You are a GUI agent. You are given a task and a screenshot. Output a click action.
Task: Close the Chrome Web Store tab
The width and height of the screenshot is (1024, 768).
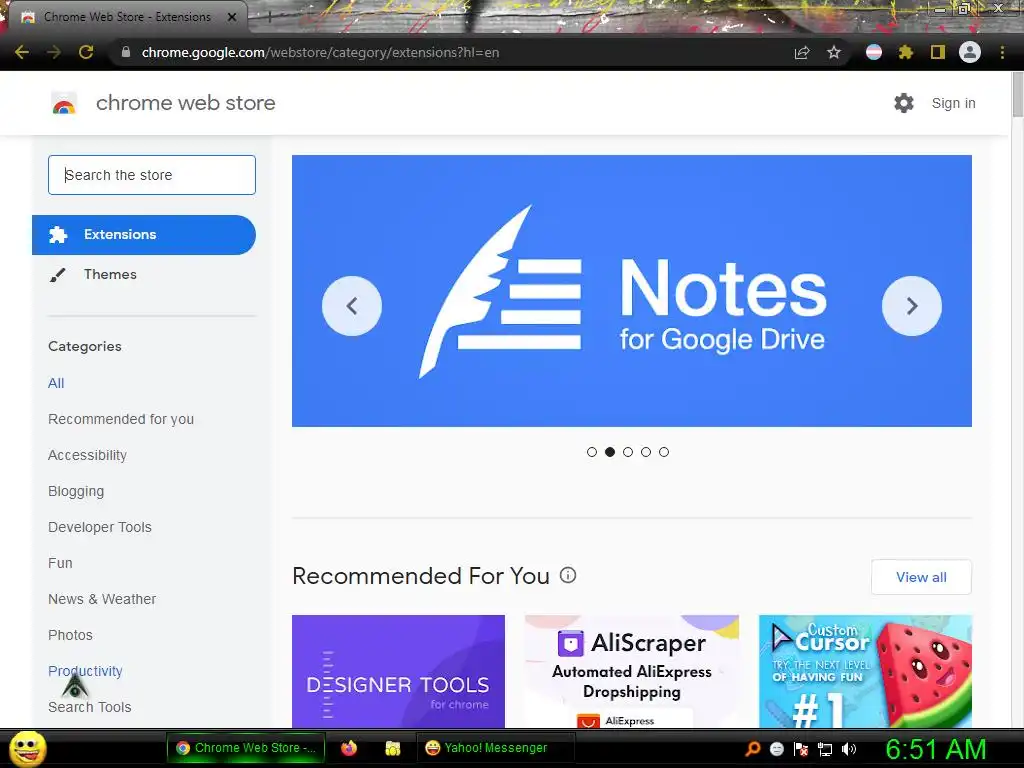(232, 17)
